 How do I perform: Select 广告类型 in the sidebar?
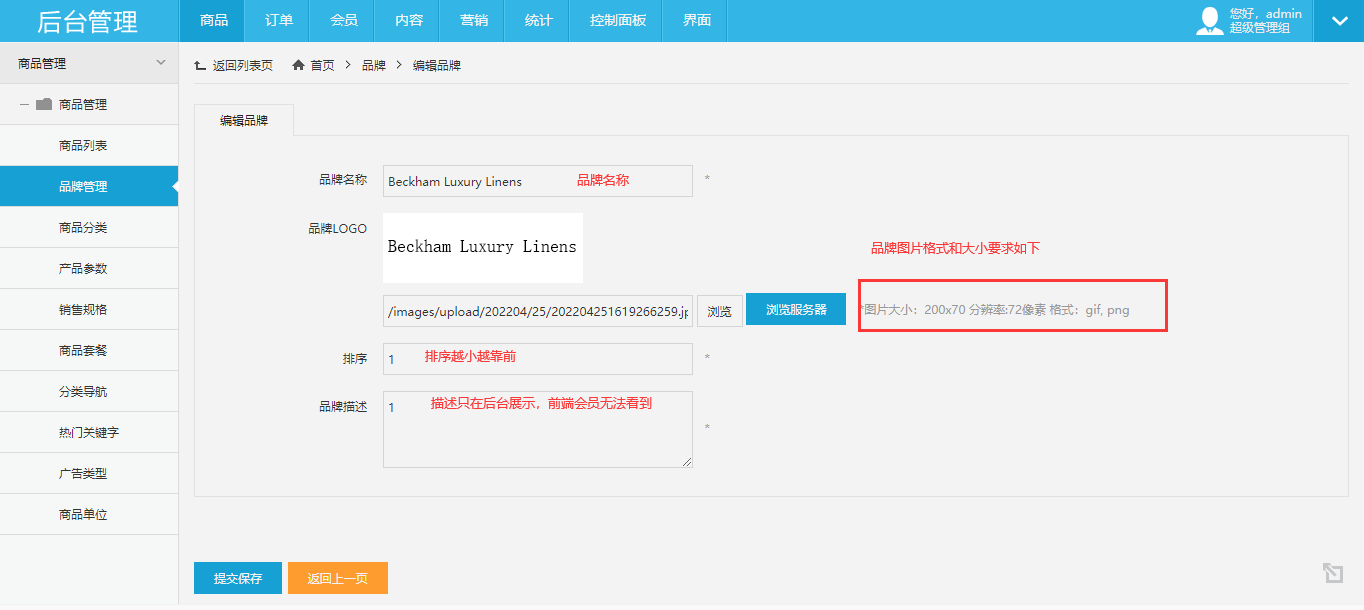coord(89,473)
